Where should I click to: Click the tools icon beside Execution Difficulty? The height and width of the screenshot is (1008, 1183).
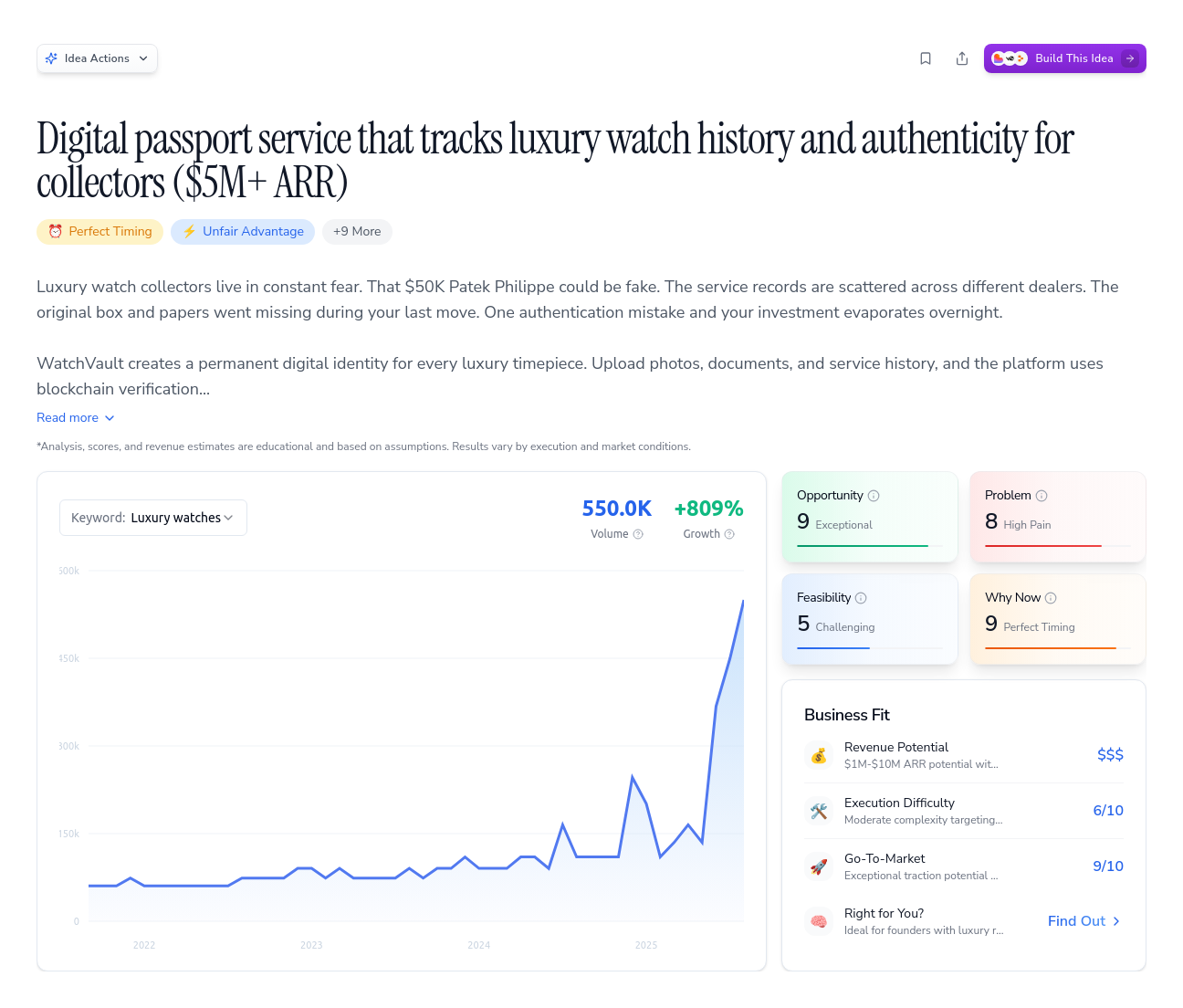pyautogui.click(x=819, y=811)
